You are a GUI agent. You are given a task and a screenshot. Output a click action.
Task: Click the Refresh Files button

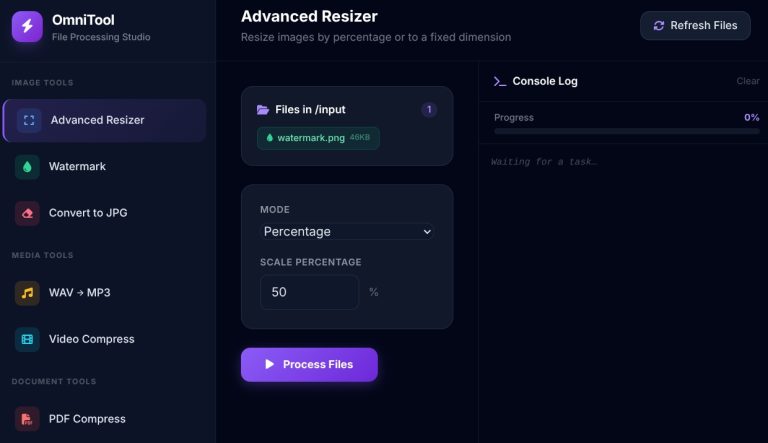tap(695, 26)
